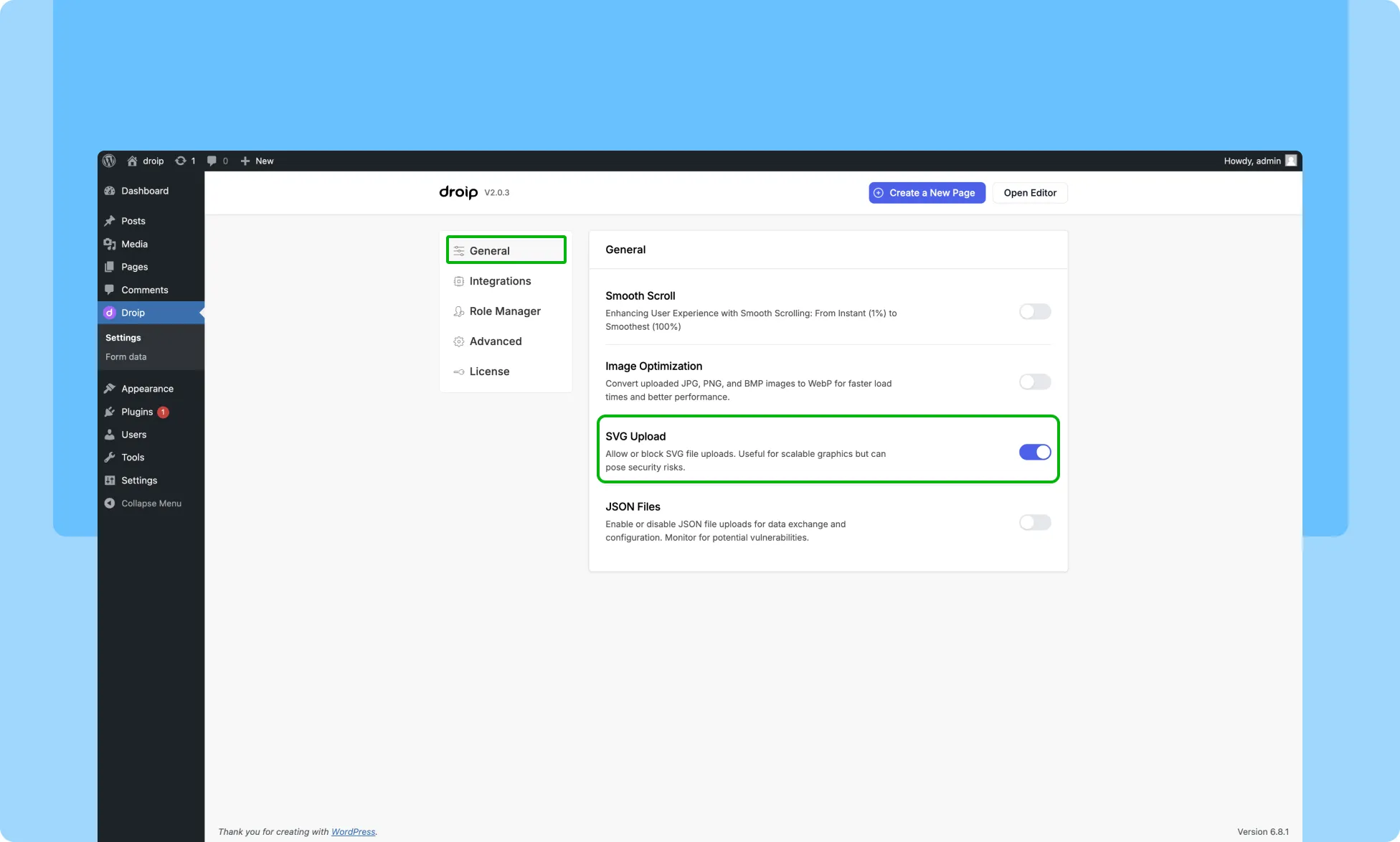The height and width of the screenshot is (842, 1400).
Task: Click the Comments icon in the sidebar
Action: [x=110, y=290]
